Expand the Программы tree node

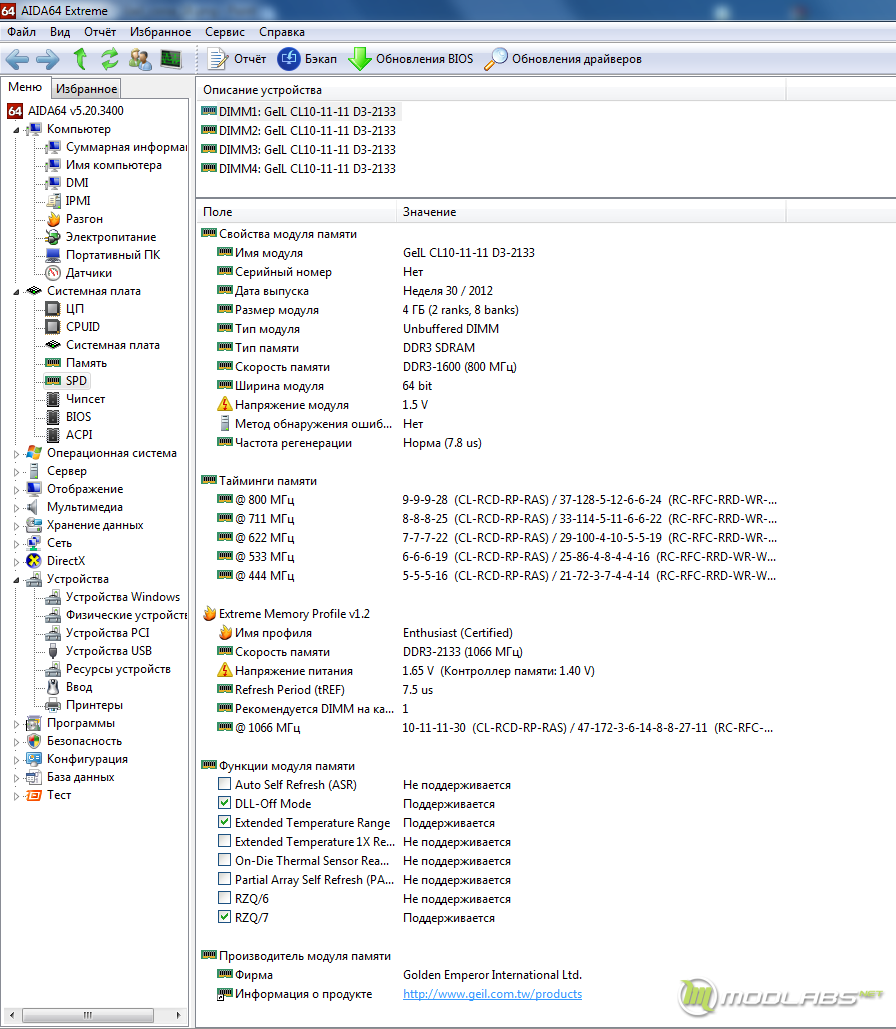(x=16, y=723)
